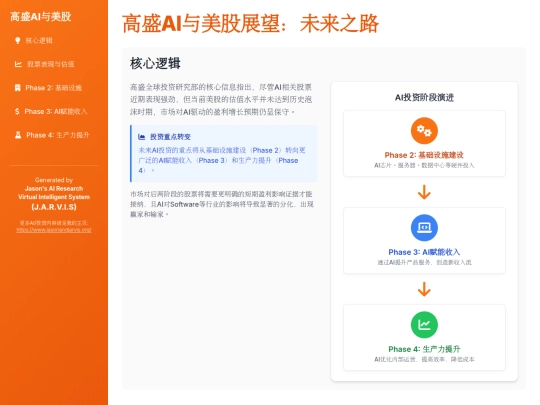This screenshot has height=405, width=540.
Task: Click the page title 高盛AI与美股展望：未来之路
Action: (250, 24)
